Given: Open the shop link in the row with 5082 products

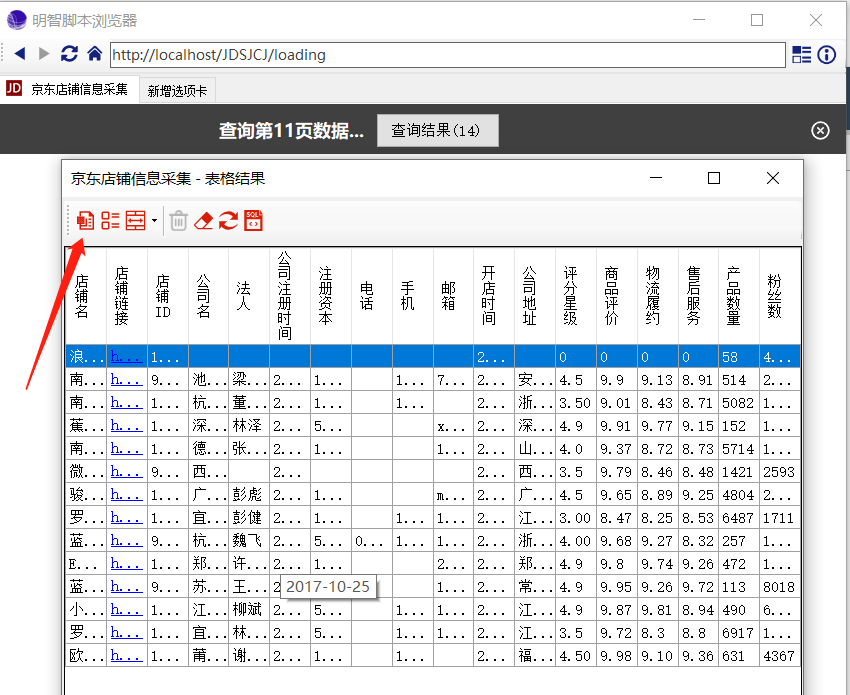Looking at the screenshot, I should [x=126, y=403].
